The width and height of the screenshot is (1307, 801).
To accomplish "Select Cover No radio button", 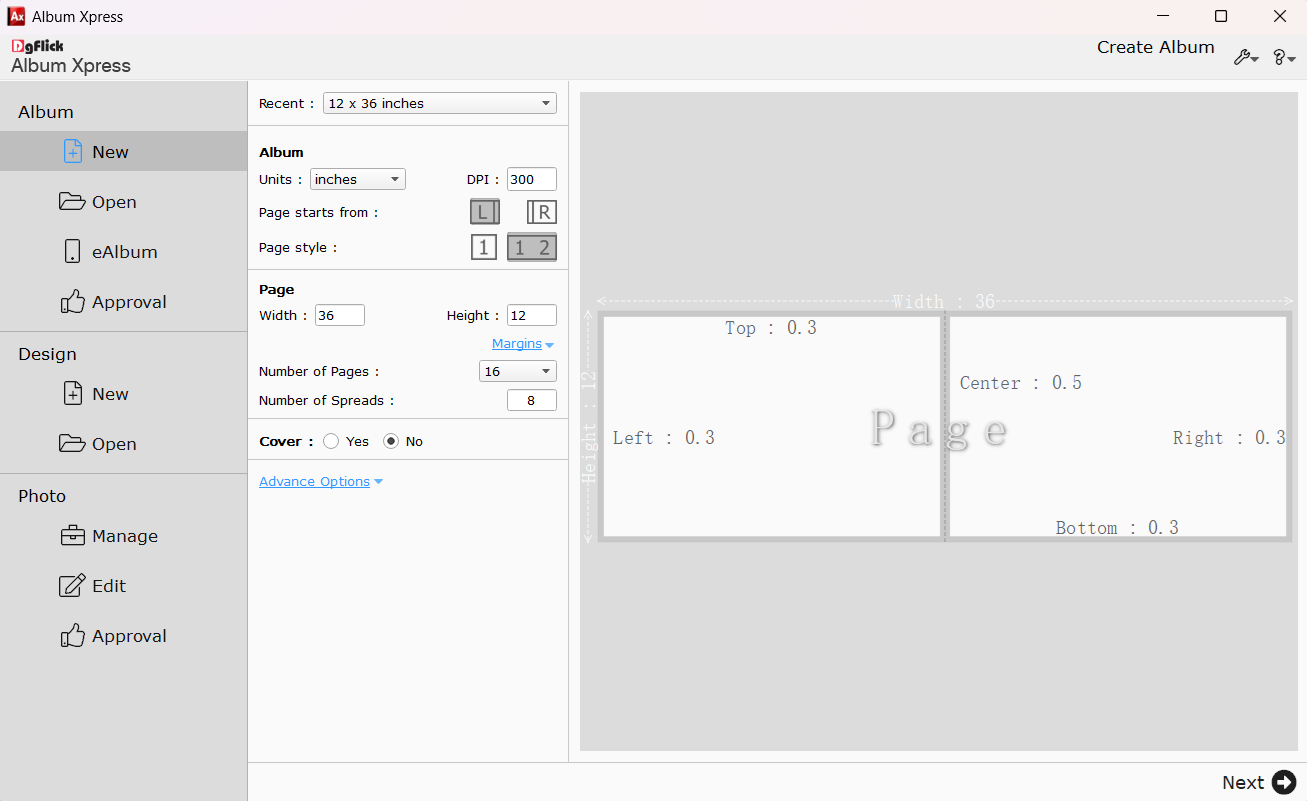I will tap(391, 441).
